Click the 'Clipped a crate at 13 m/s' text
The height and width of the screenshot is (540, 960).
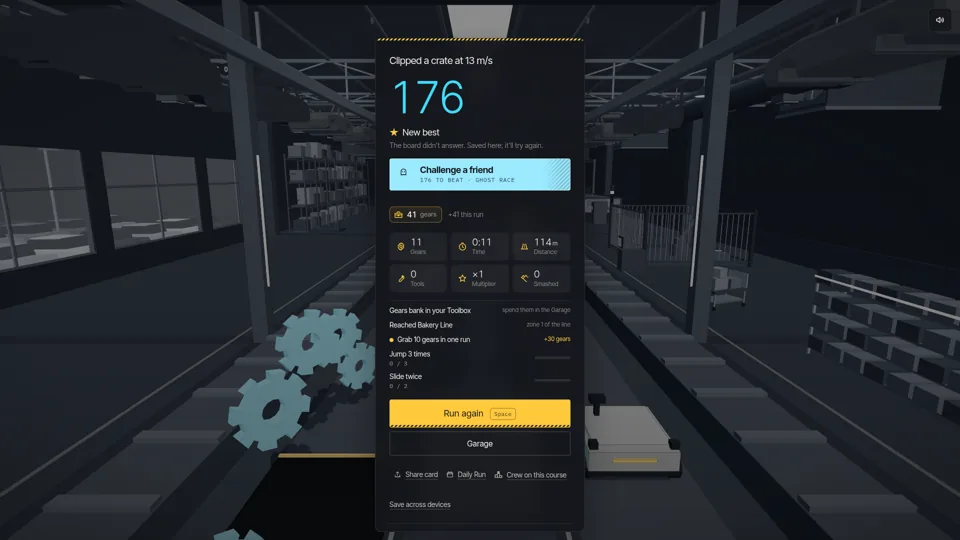(441, 61)
